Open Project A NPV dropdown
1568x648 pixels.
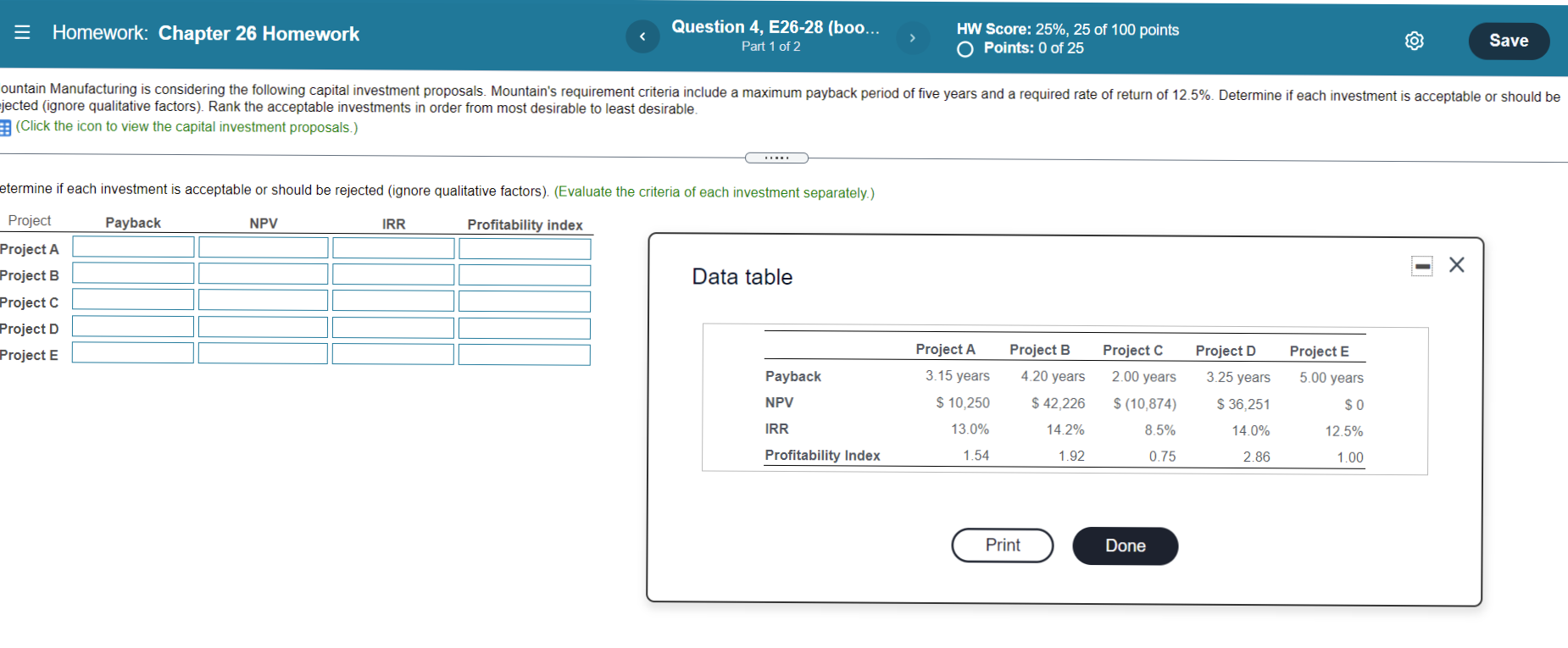coord(264,247)
